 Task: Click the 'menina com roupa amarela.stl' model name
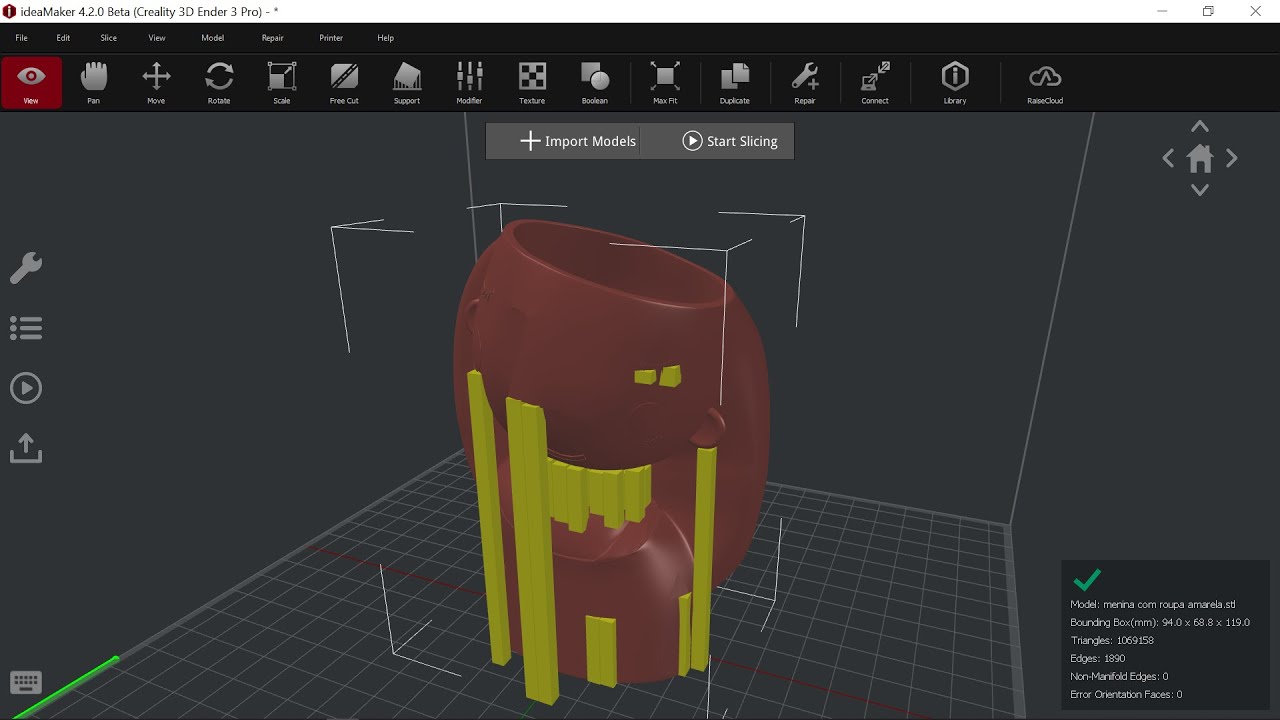1168,604
